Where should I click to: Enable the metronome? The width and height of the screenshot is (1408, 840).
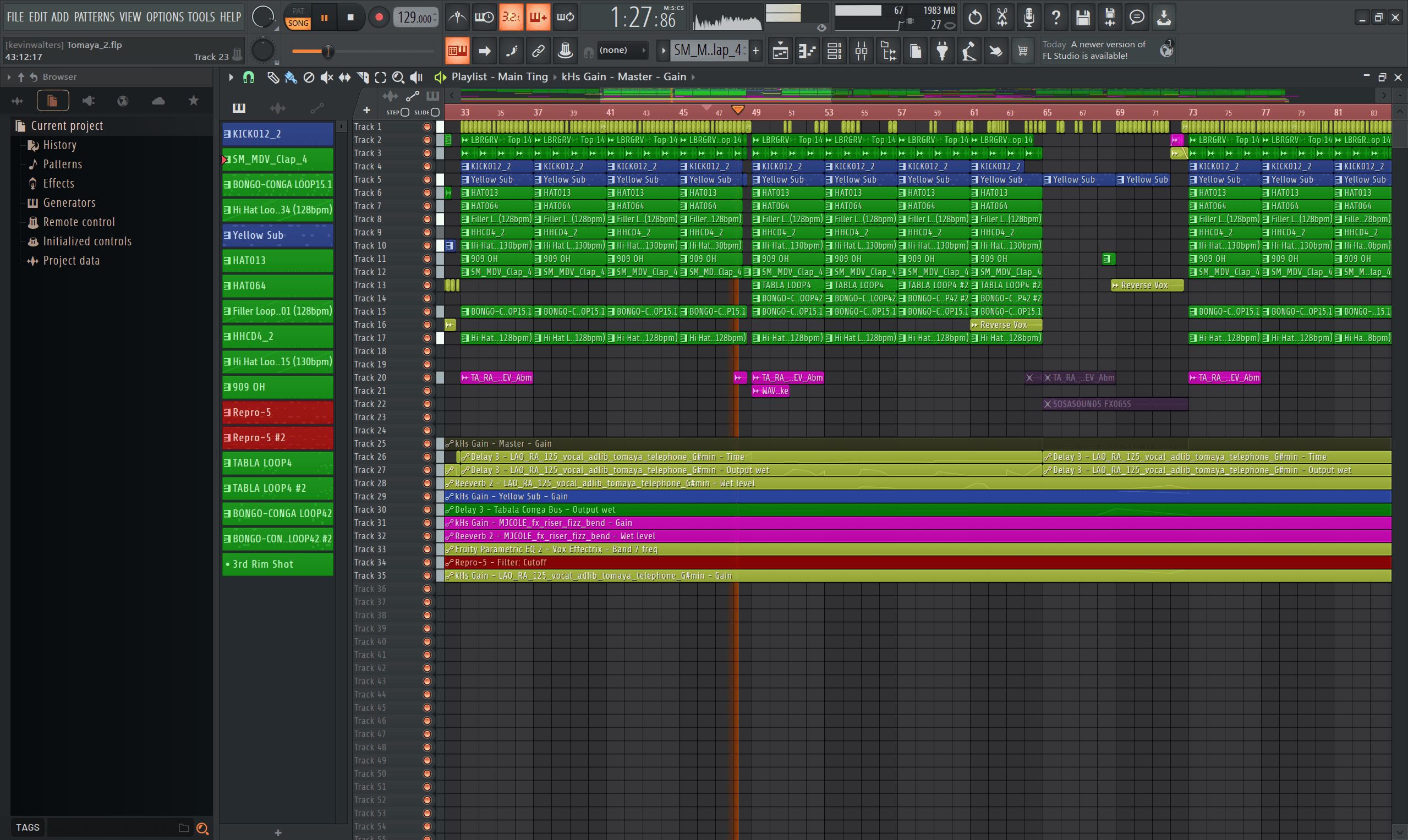457,17
